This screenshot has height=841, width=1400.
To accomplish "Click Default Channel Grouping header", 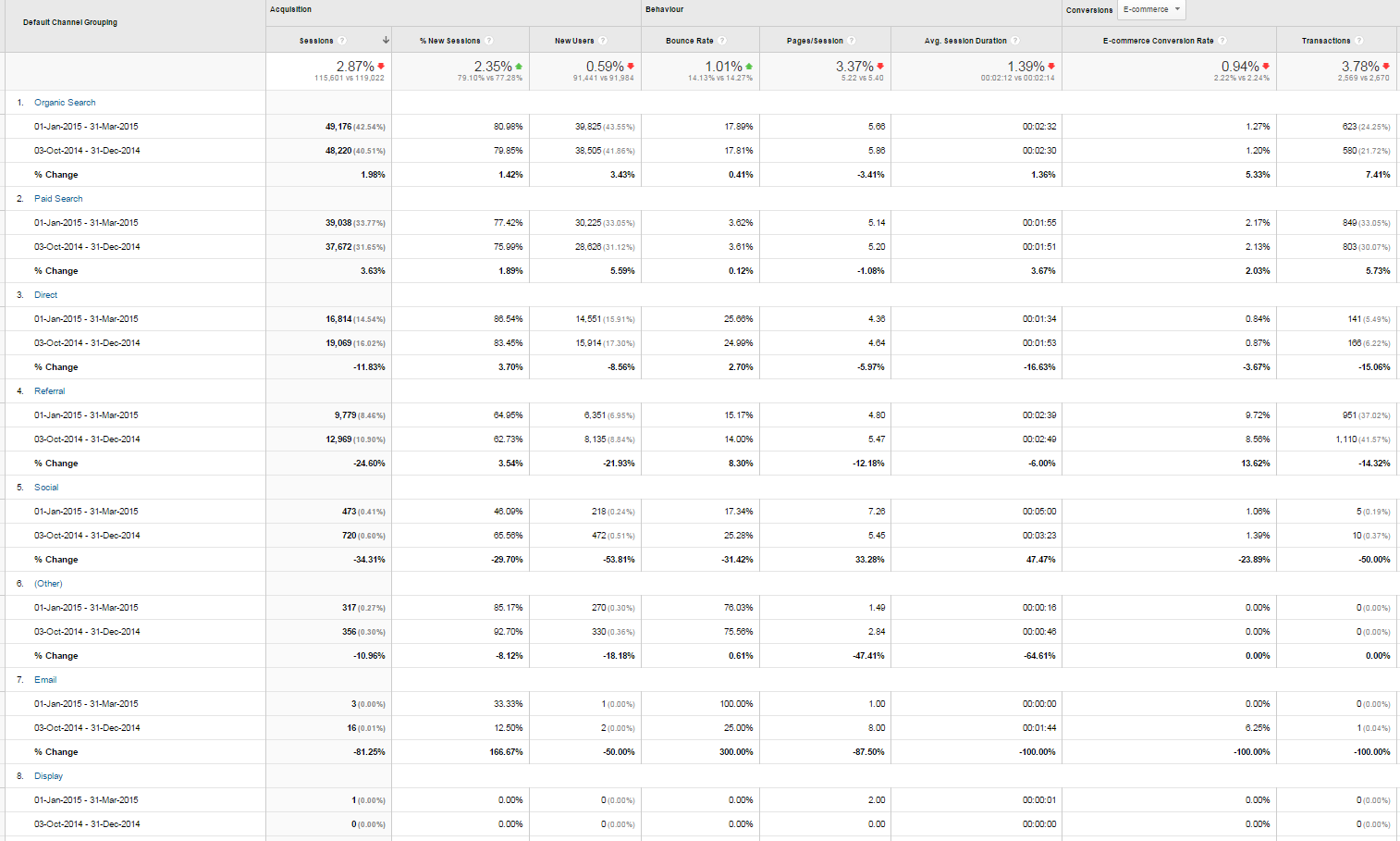I will pos(70,22).
